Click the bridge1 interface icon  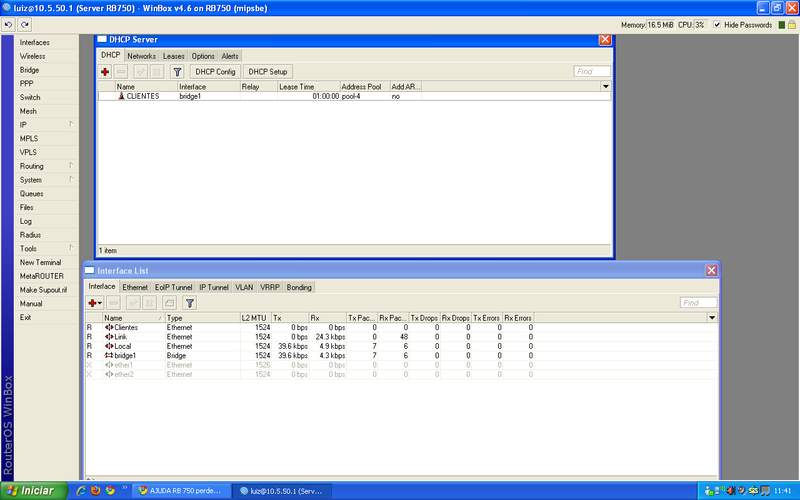click(x=109, y=356)
